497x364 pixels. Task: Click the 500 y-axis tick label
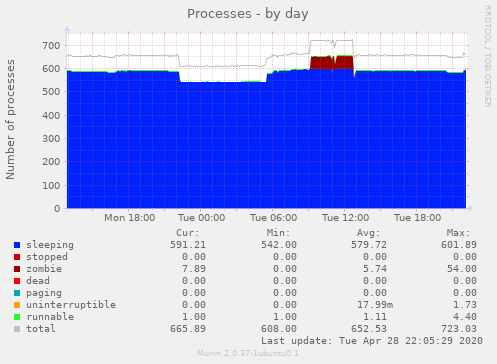tap(51, 92)
